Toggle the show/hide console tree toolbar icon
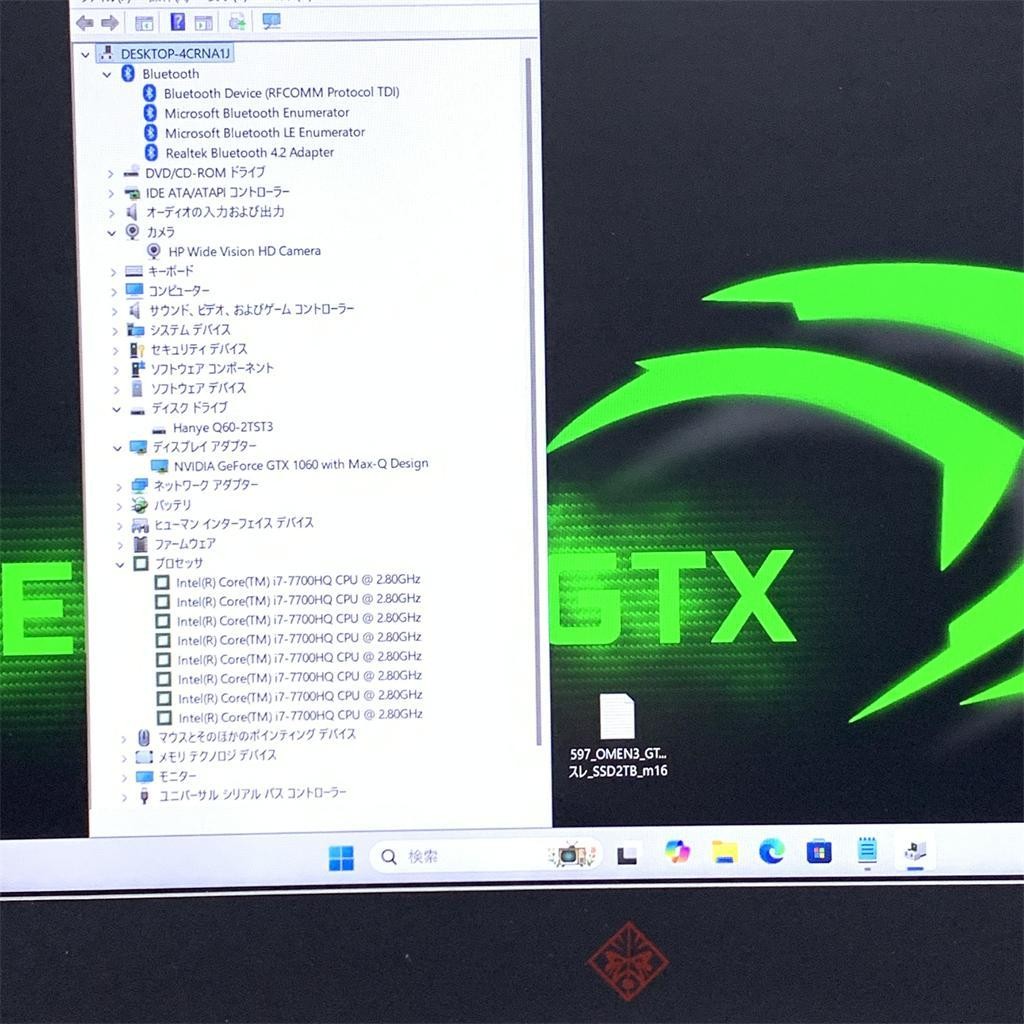The height and width of the screenshot is (1024, 1024). click(144, 24)
